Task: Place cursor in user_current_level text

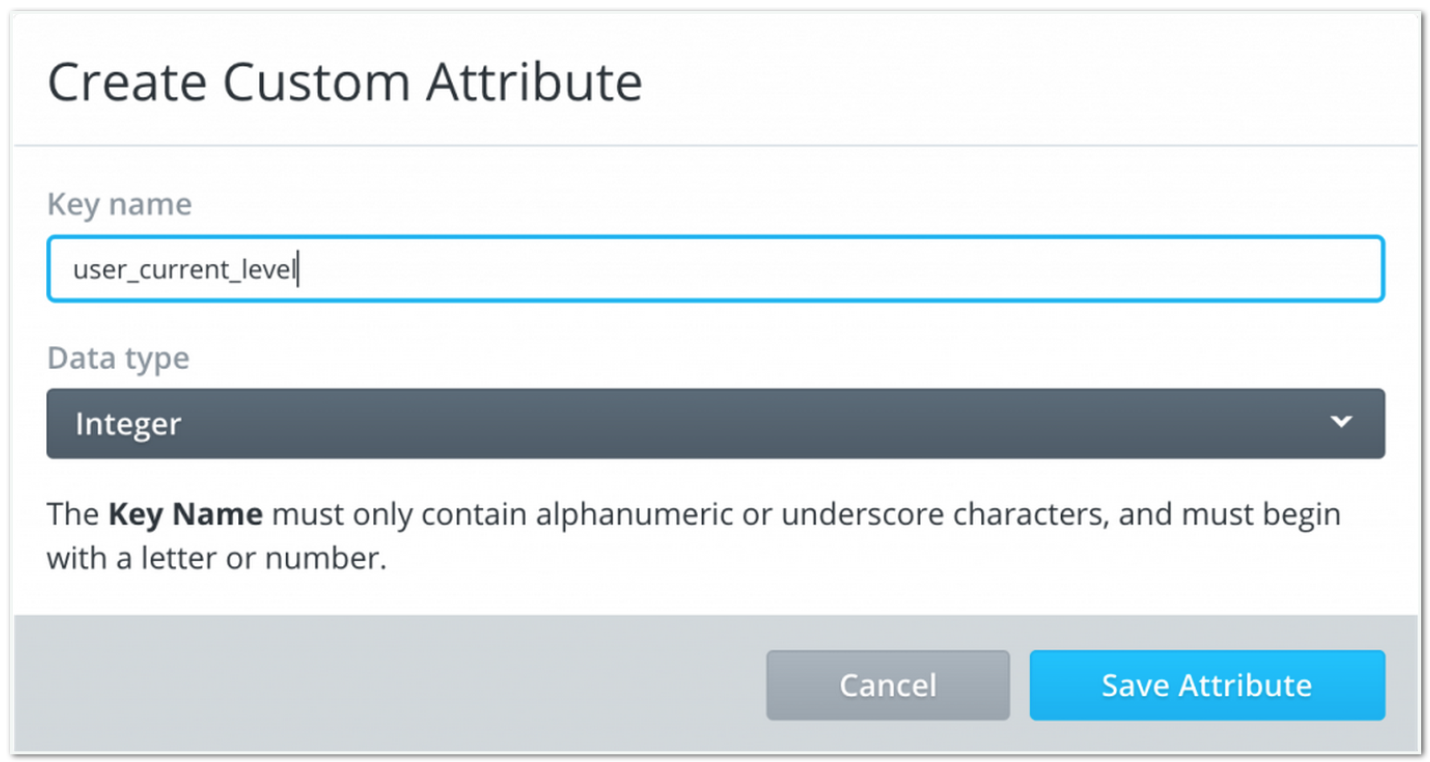Action: coord(185,270)
